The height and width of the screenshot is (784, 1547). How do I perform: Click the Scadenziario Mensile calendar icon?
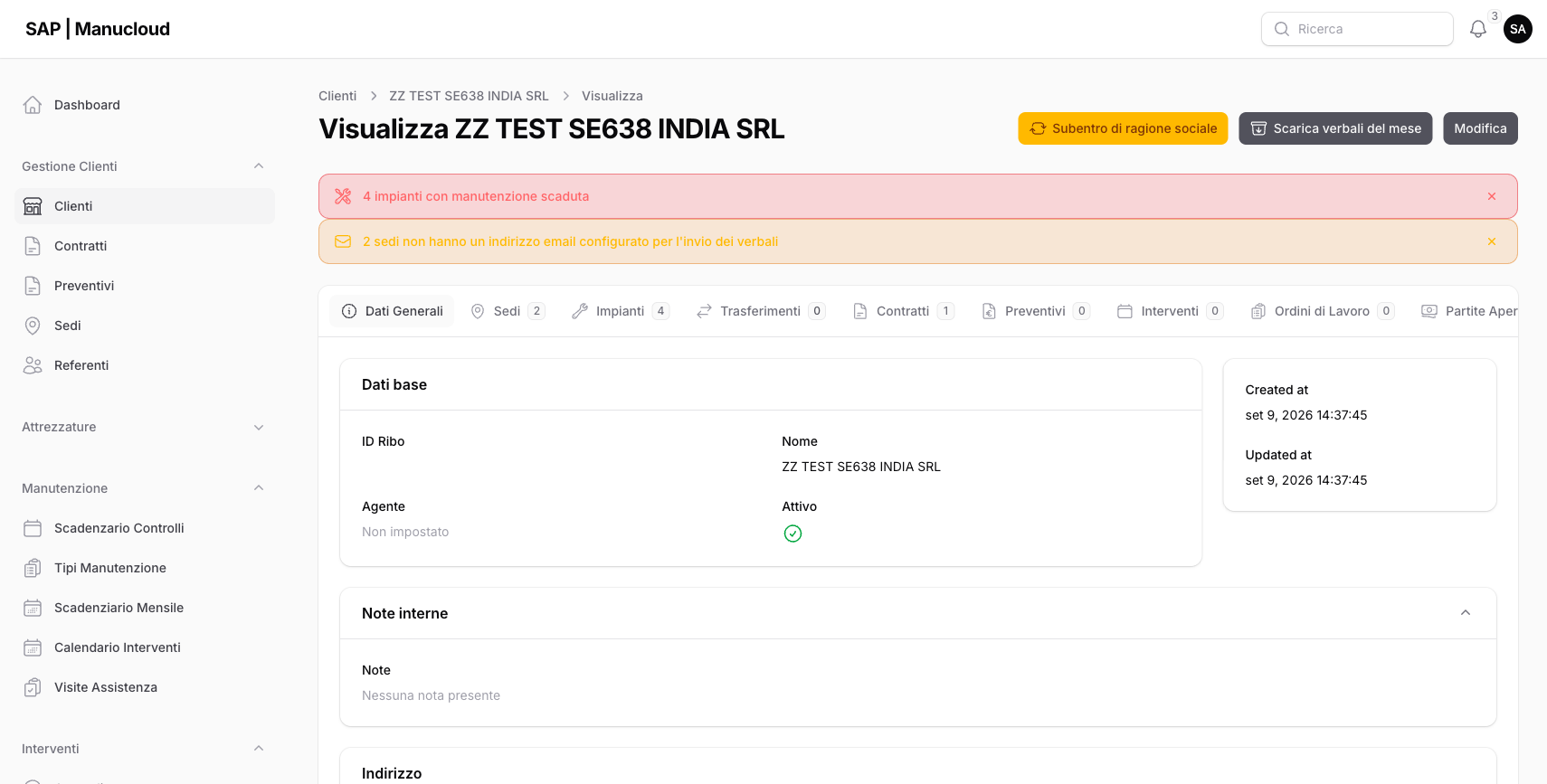coord(33,608)
